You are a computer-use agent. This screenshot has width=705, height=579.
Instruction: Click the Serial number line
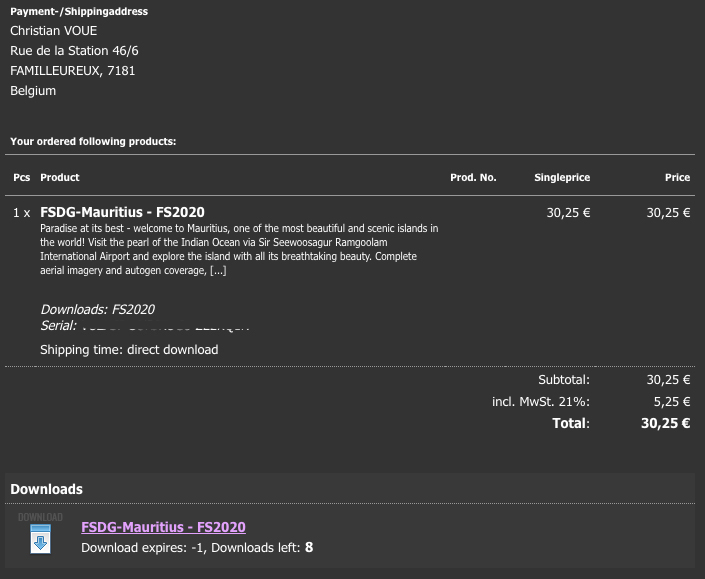(144, 326)
